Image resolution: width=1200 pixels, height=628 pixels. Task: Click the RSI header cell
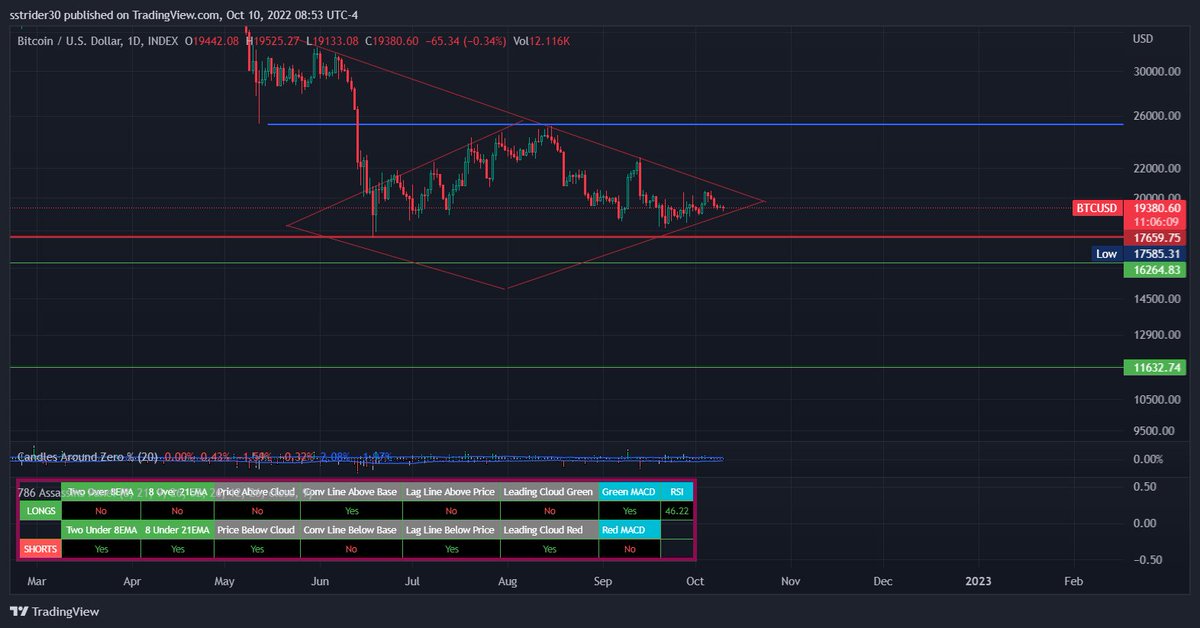(676, 491)
